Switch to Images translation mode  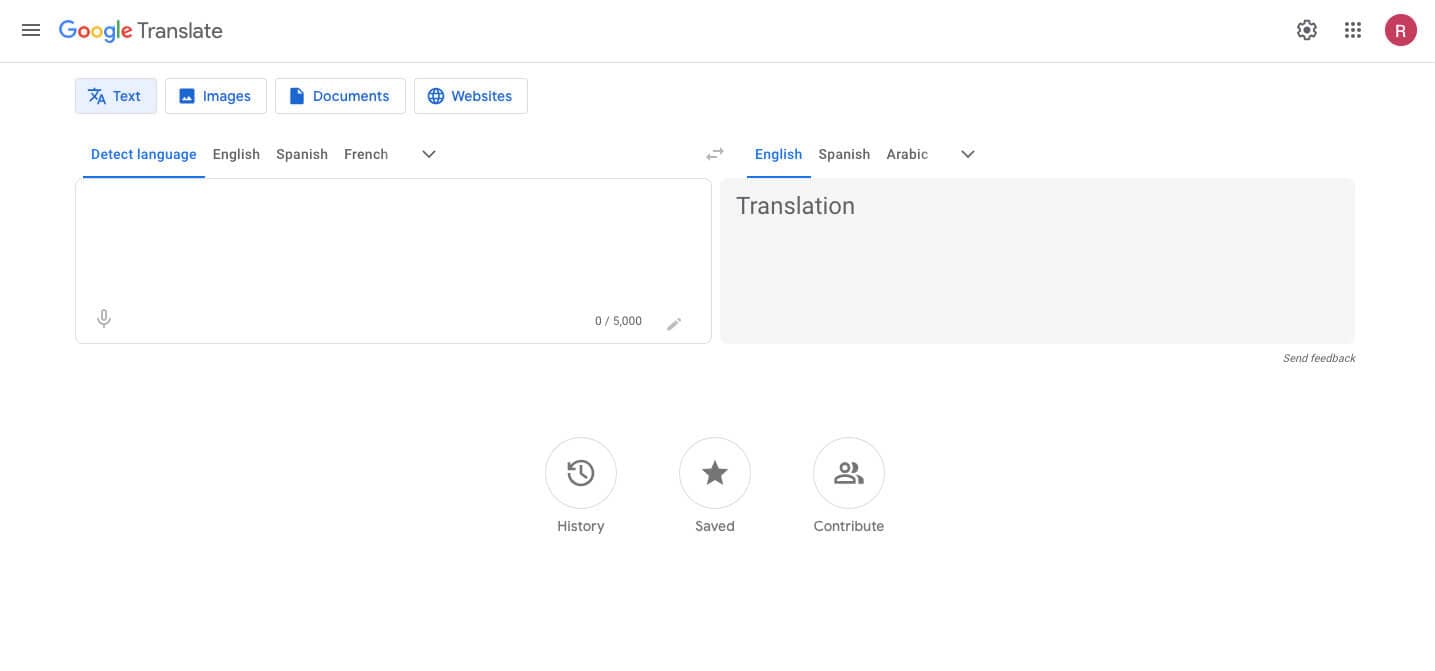pyautogui.click(x=216, y=96)
